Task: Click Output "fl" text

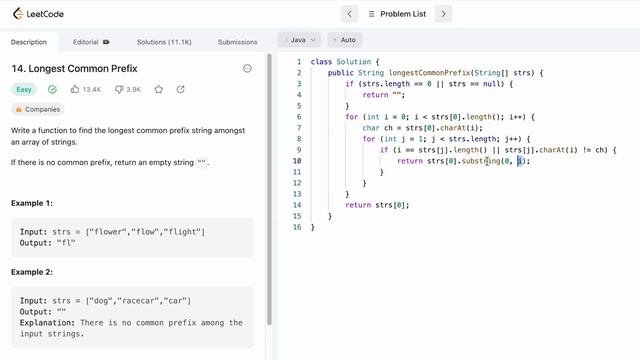Action: point(48,243)
